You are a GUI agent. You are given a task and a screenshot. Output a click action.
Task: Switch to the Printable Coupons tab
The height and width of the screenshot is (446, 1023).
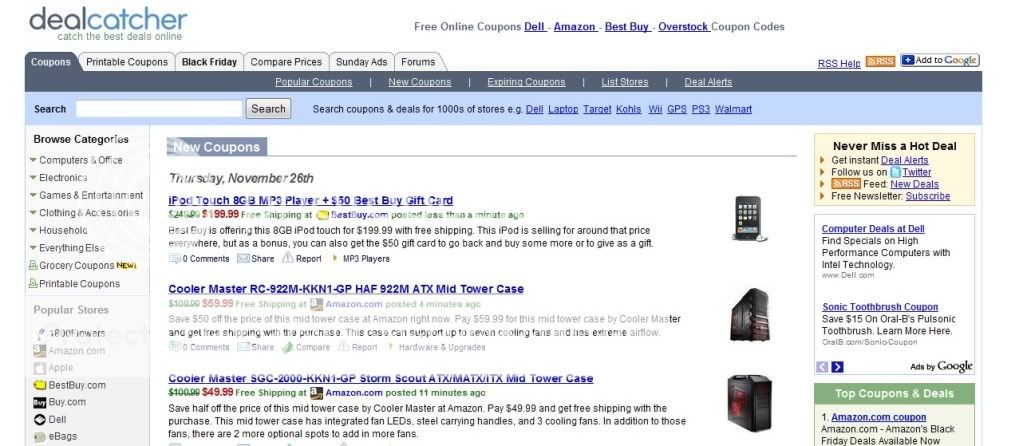click(x=127, y=62)
